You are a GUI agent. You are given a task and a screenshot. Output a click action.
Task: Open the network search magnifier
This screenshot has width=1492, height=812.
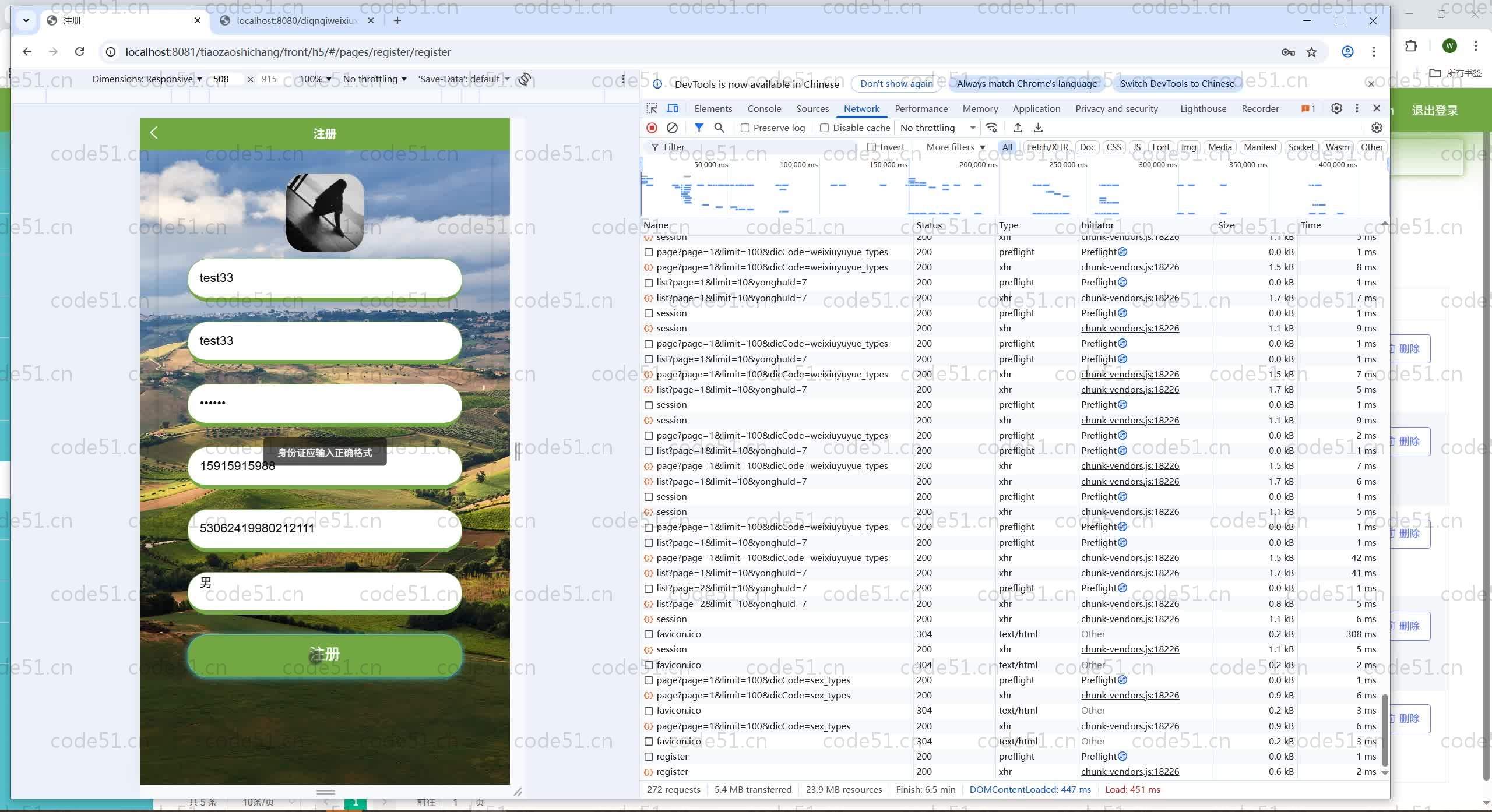719,128
